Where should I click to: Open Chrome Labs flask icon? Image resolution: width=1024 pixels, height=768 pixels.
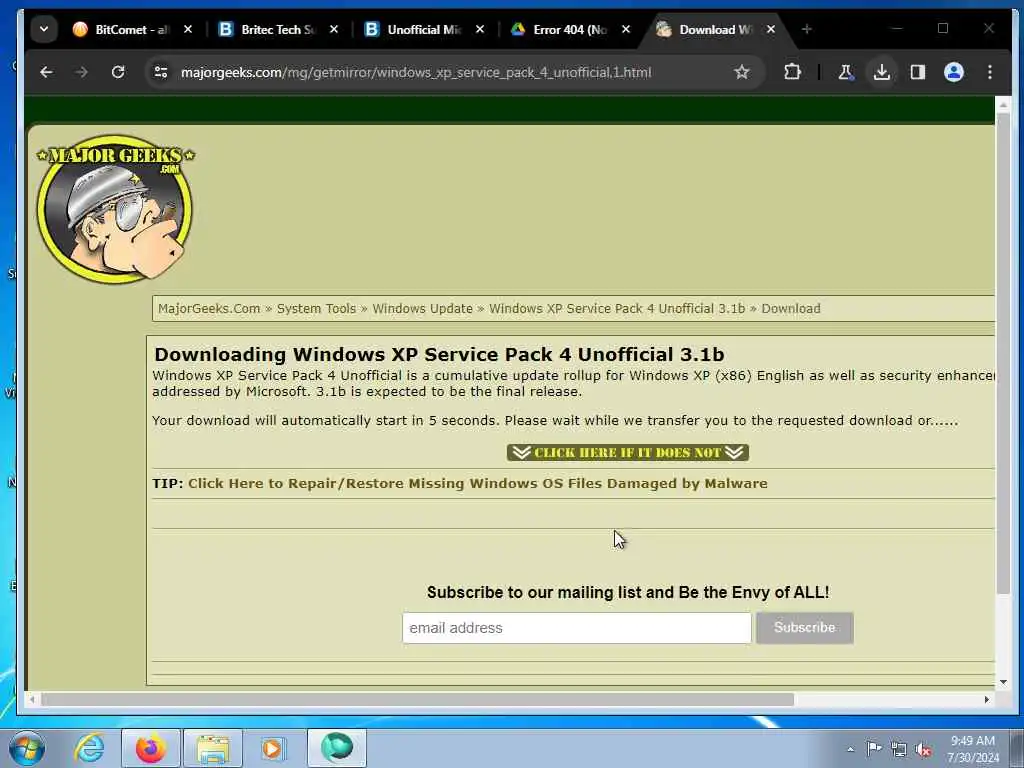pos(846,72)
